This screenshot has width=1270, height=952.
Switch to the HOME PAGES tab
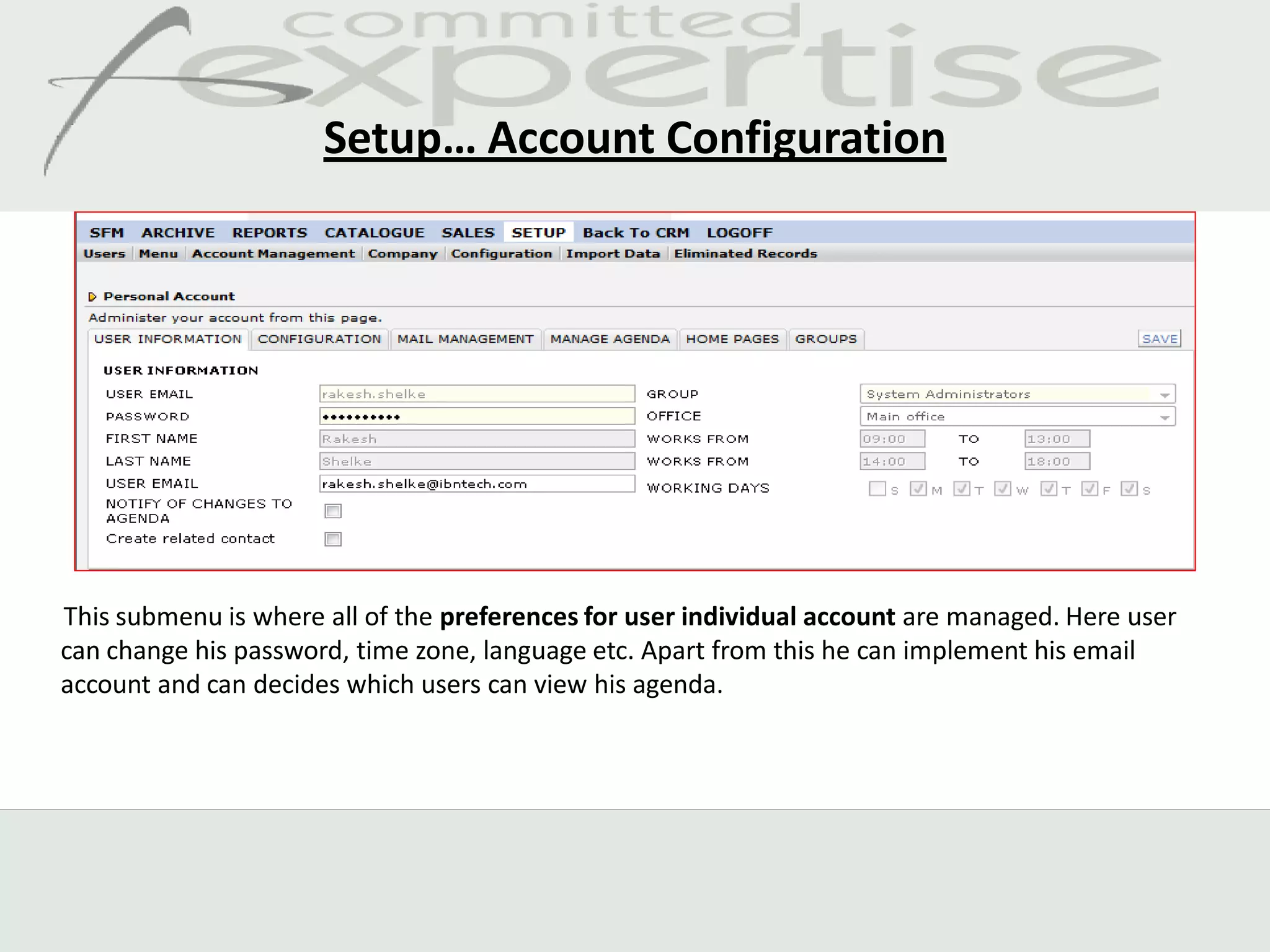click(733, 339)
